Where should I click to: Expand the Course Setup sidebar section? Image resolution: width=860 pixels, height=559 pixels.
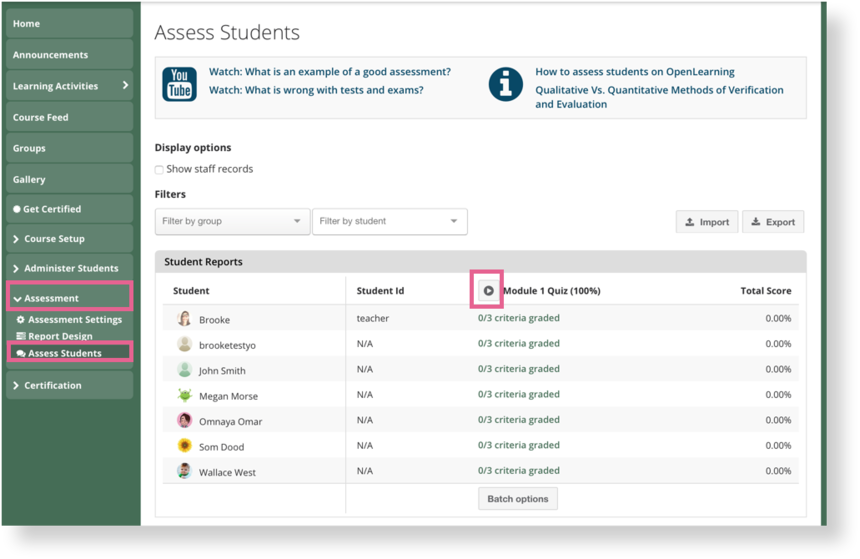70,239
